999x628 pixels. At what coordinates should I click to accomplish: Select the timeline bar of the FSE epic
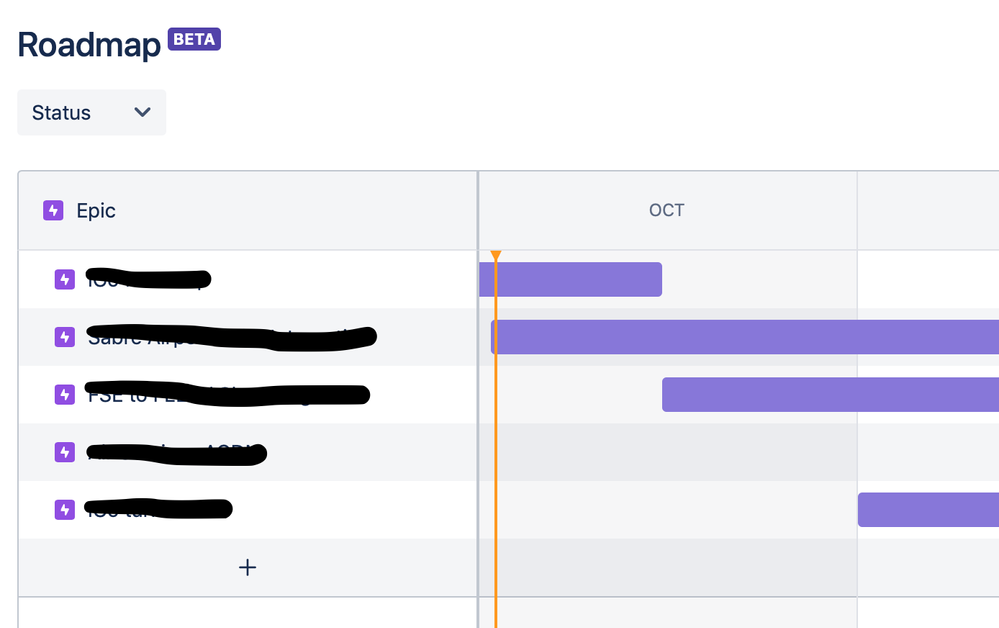(x=828, y=394)
